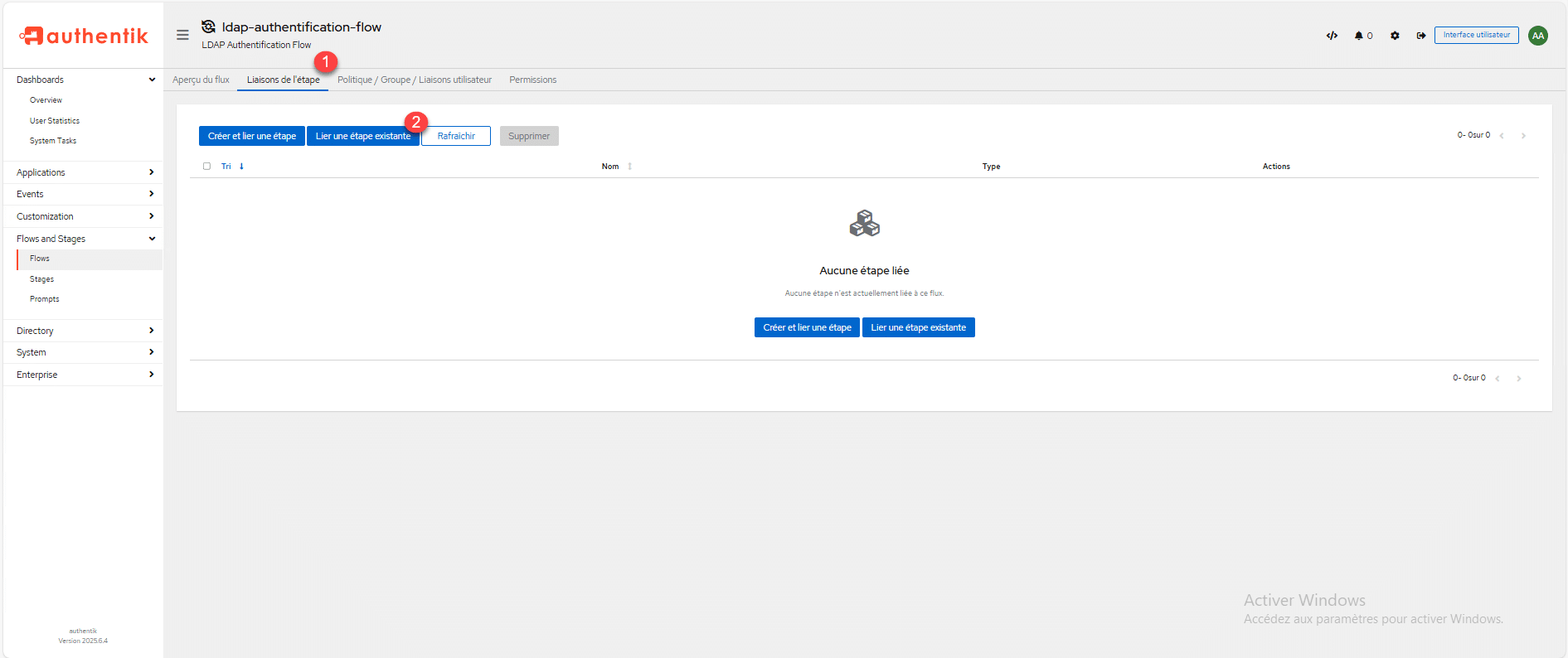Viewport: 1568px width, 658px height.
Task: Open the AA user avatar
Action: pyautogui.click(x=1537, y=36)
